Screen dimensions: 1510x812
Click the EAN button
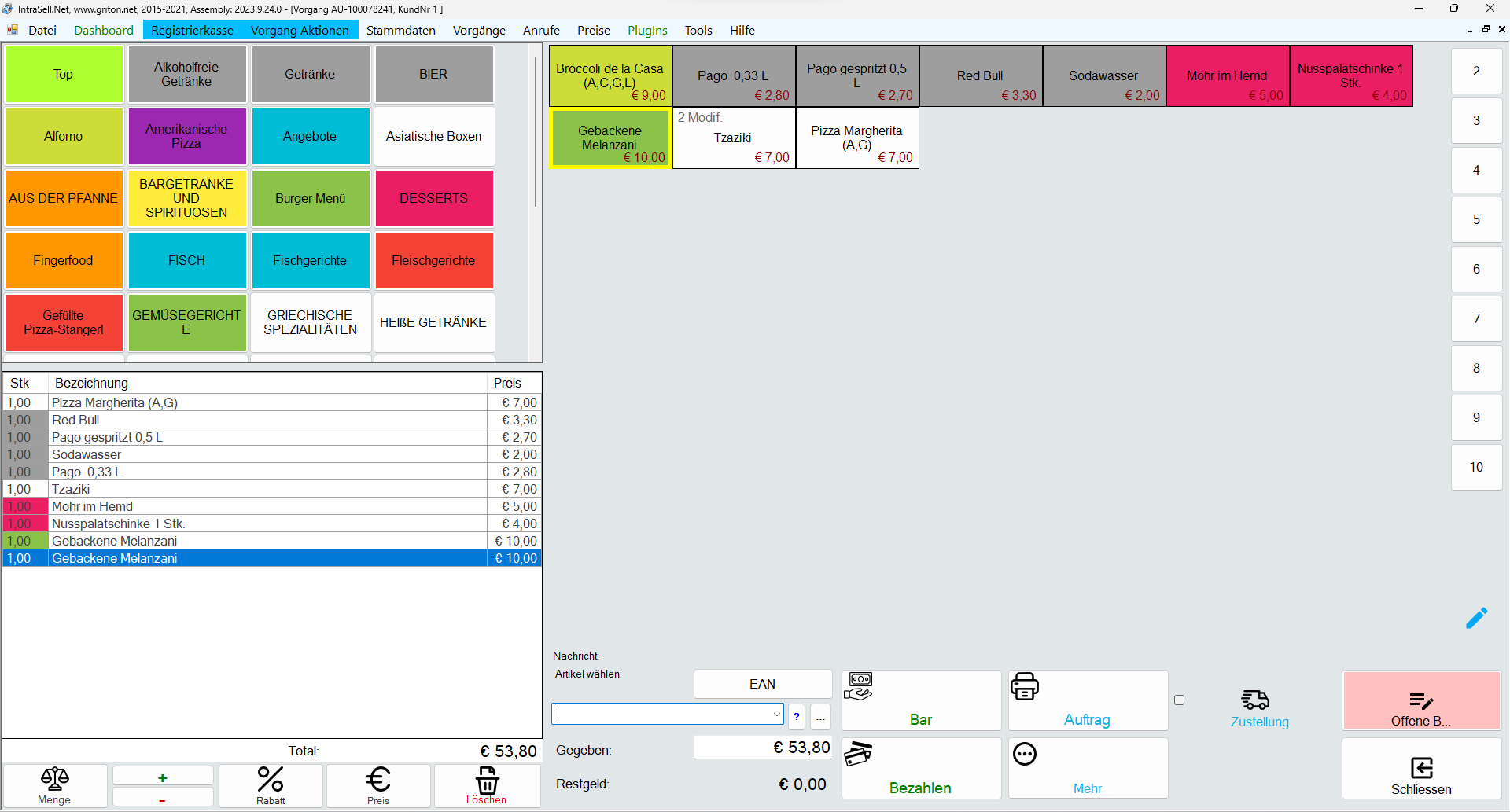(x=762, y=684)
